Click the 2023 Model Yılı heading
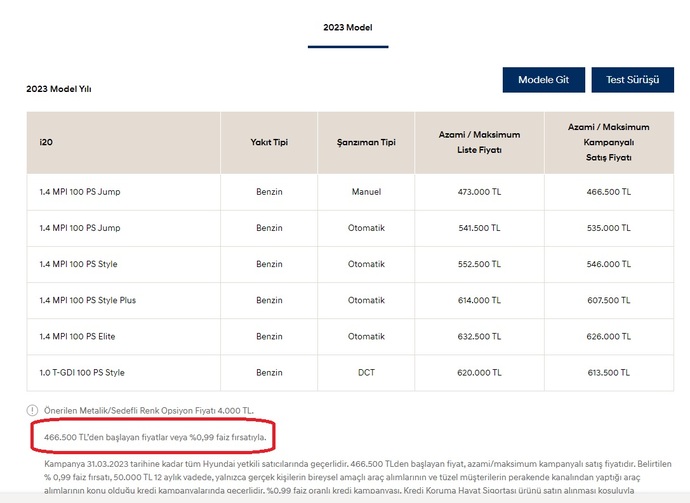This screenshot has height=503, width=690. click(59, 88)
